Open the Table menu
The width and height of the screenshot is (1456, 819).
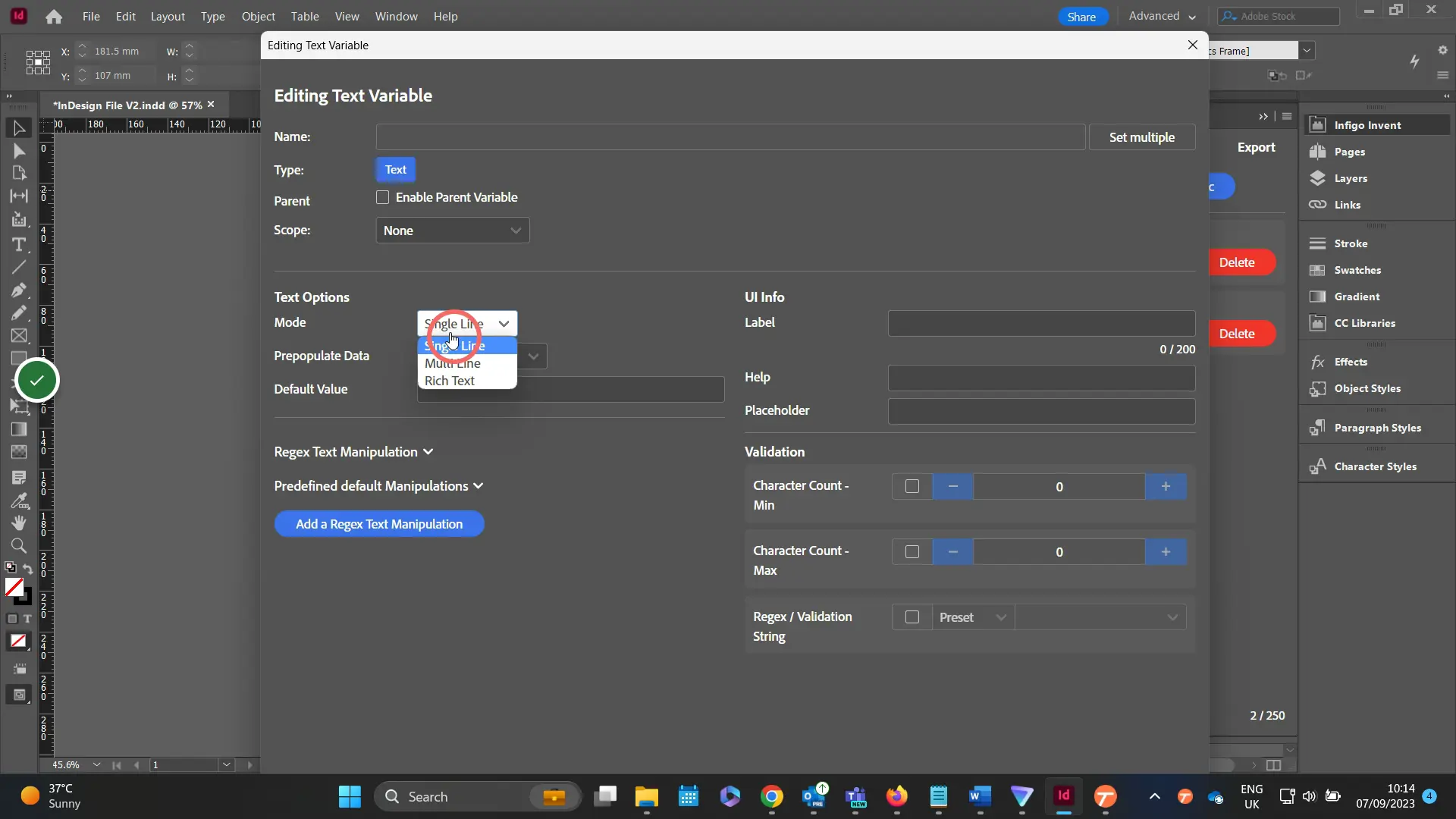click(x=305, y=16)
